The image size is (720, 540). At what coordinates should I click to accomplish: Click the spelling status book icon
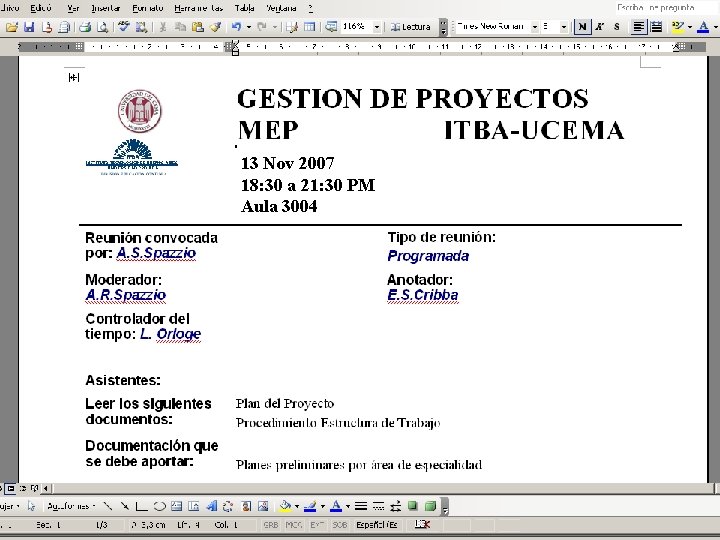tap(422, 524)
